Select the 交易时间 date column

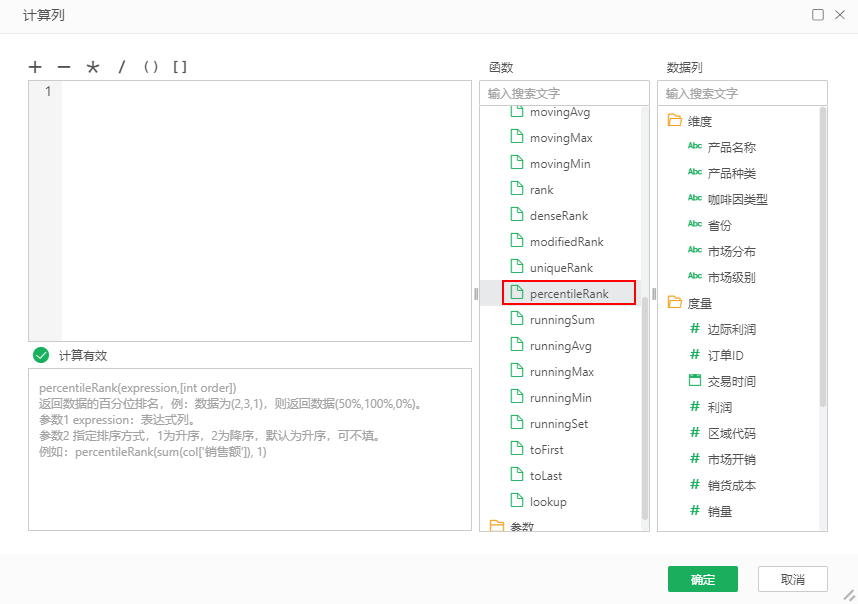pyautogui.click(x=730, y=381)
